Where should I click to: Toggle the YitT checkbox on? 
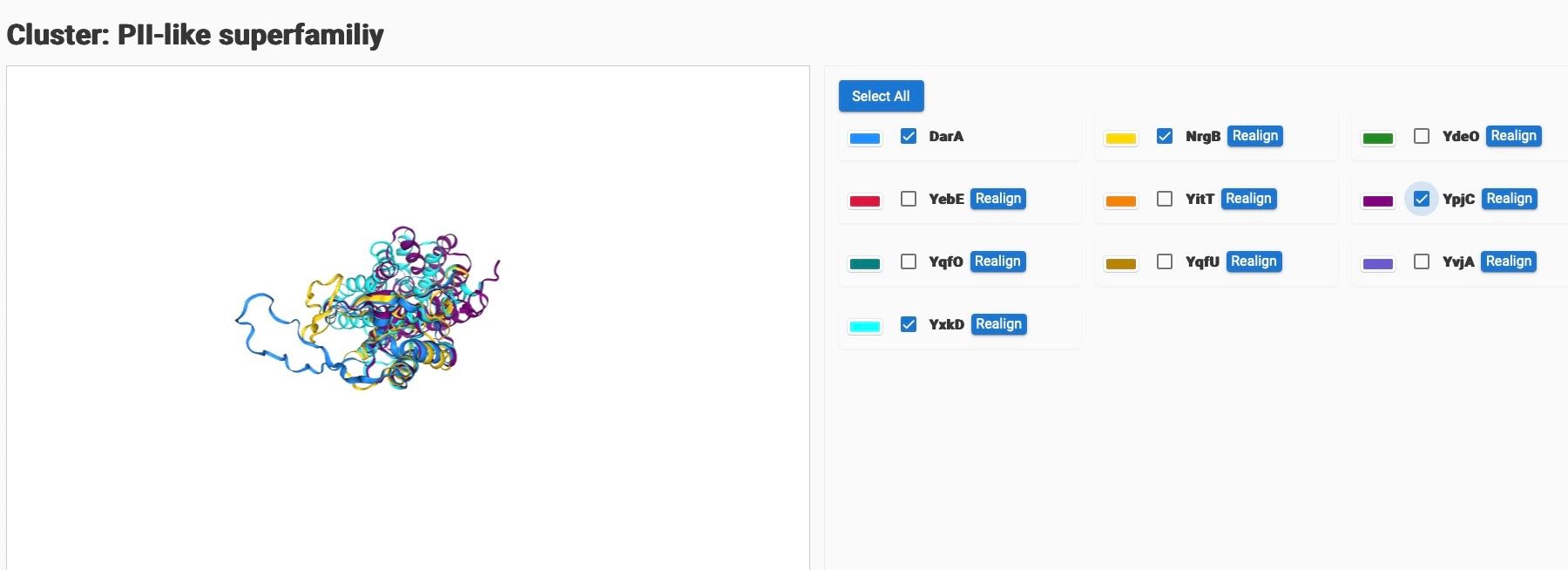[x=1165, y=199]
